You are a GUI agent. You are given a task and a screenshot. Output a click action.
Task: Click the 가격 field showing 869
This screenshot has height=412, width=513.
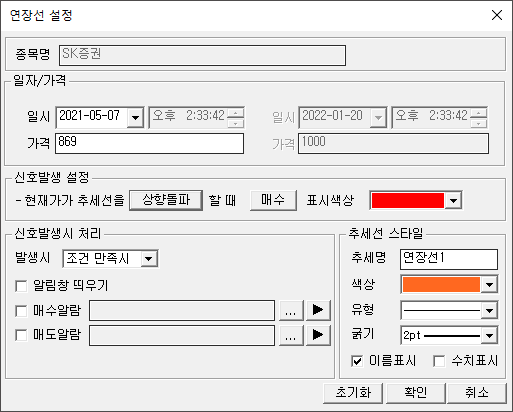pos(149,143)
